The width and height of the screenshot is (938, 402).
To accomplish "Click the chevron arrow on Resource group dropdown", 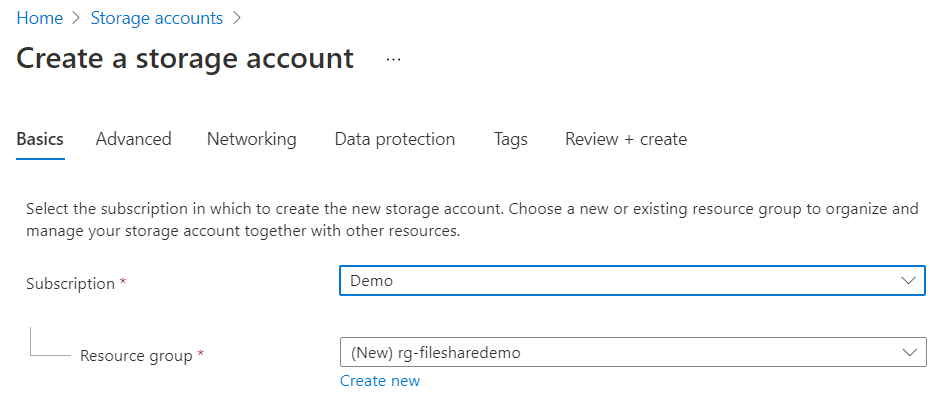I will pyautogui.click(x=909, y=352).
